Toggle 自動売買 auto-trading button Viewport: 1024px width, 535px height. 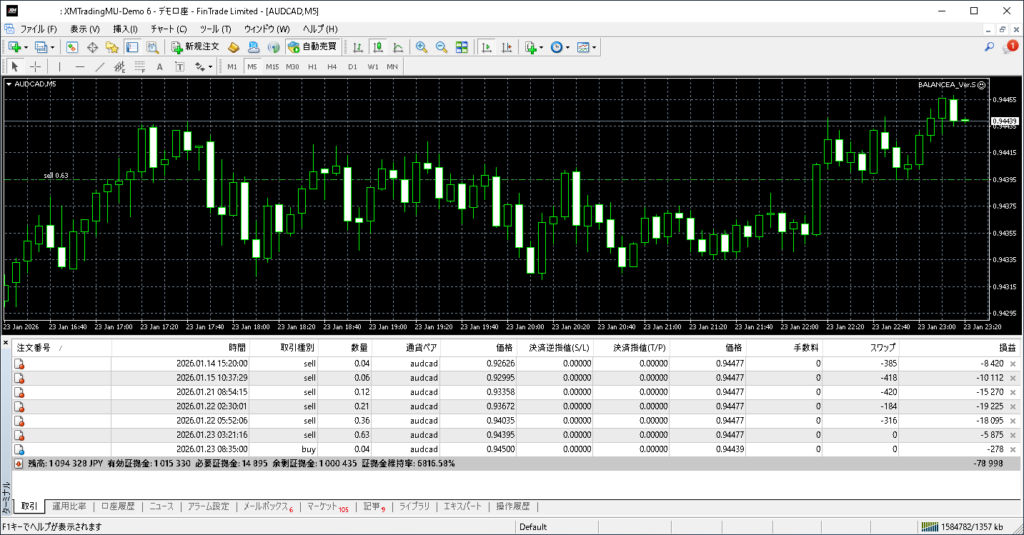coord(312,47)
